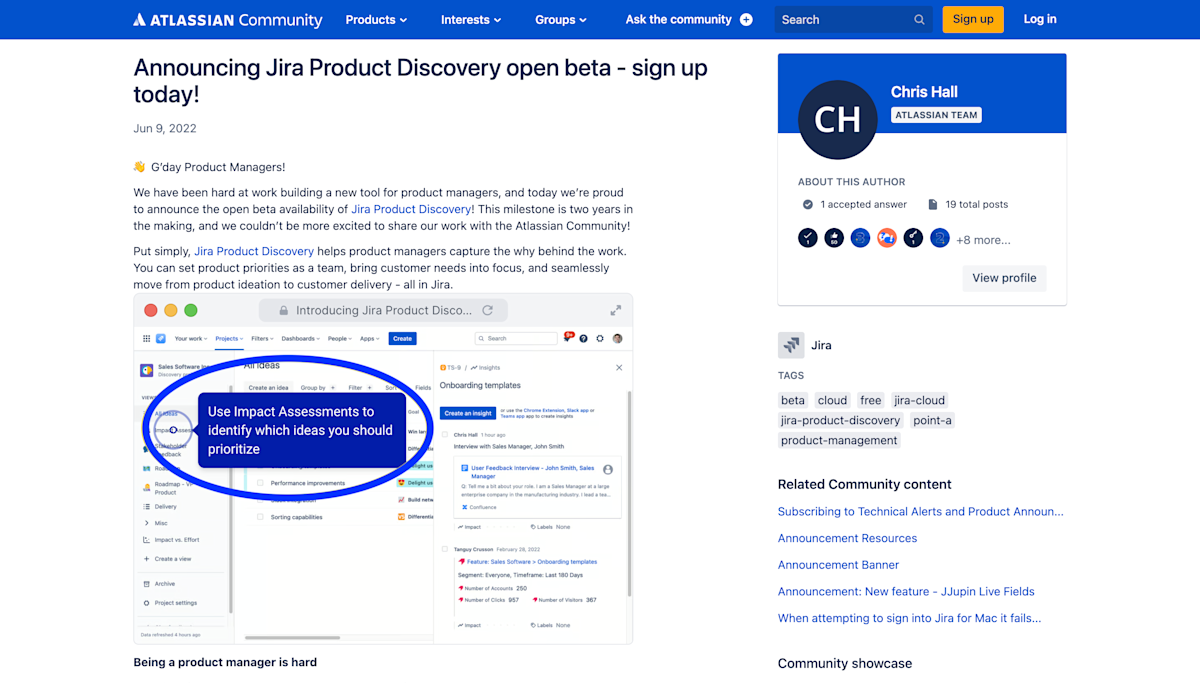
Task: Tick the Sorting capabilities checkbox in demo
Action: 261,517
